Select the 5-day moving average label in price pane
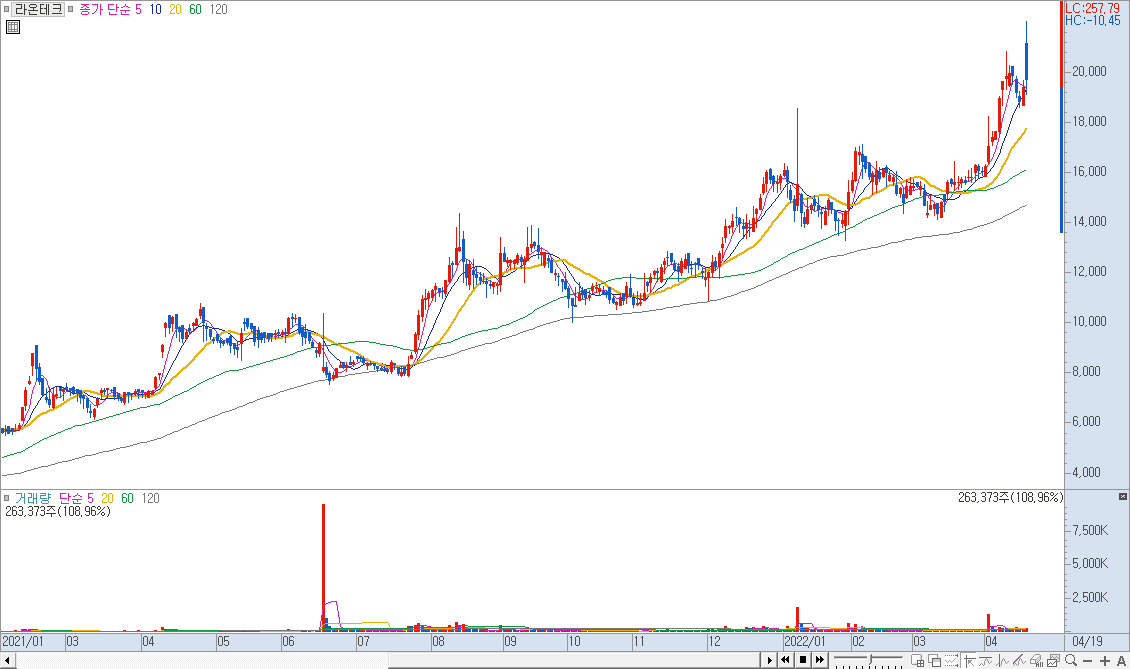1130x669 pixels. click(x=138, y=9)
